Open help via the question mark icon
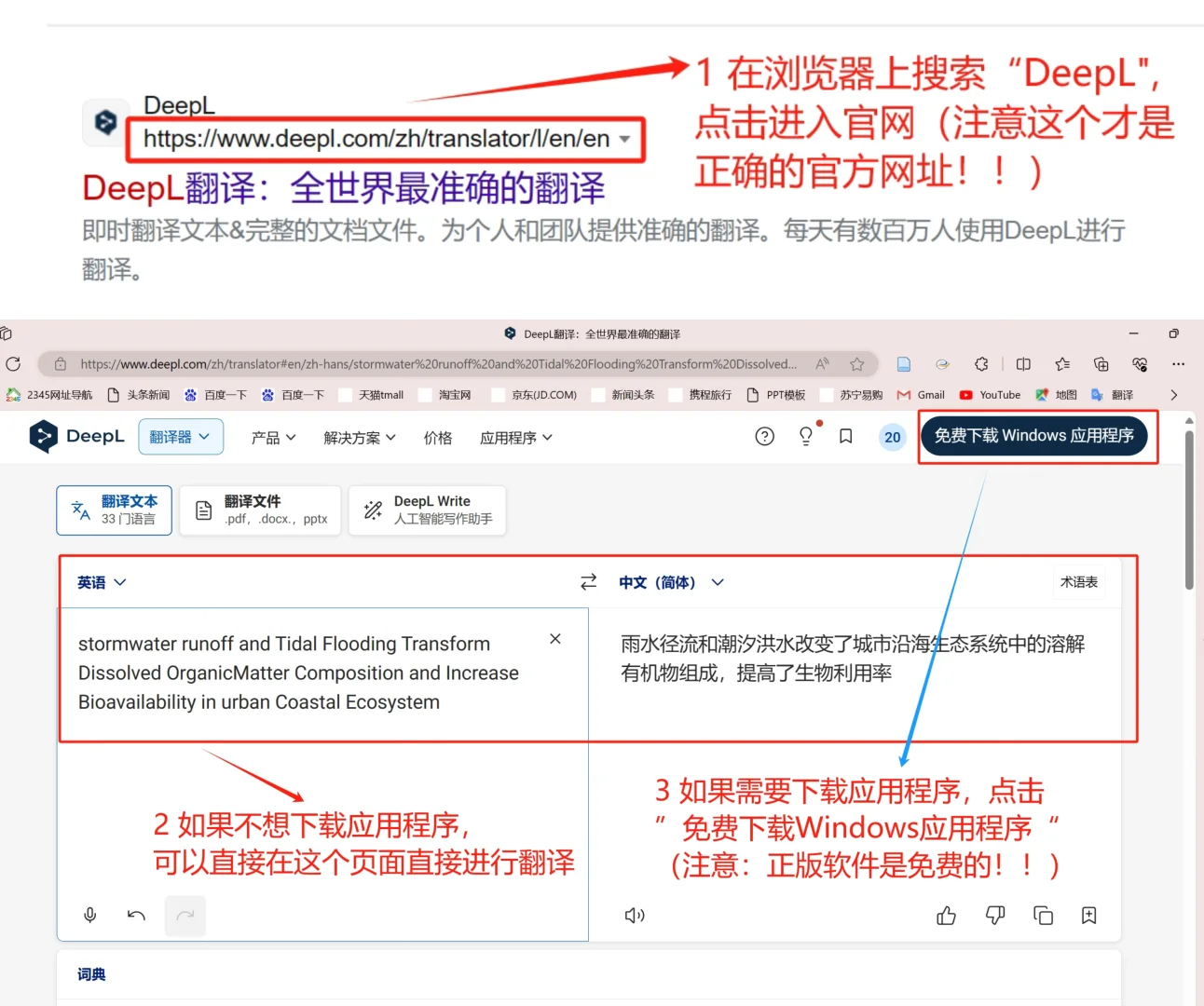This screenshot has height=1006, width=1204. click(x=764, y=436)
